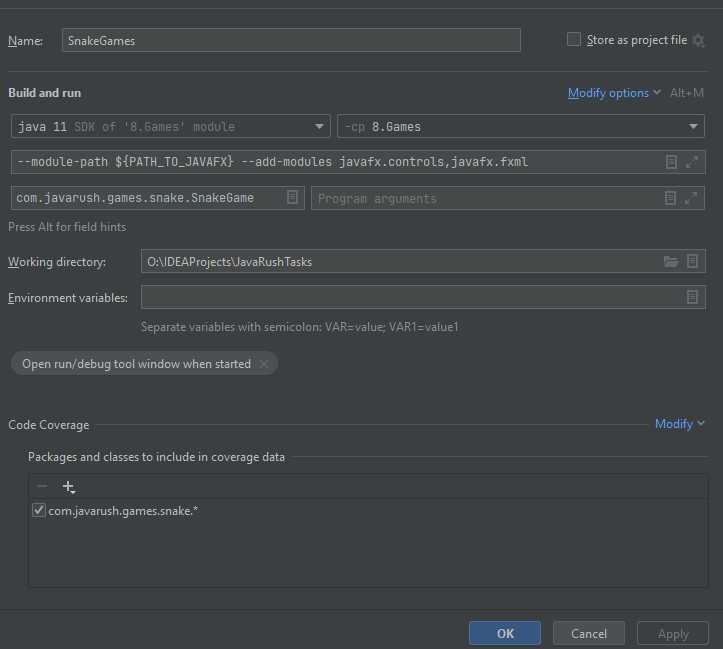The height and width of the screenshot is (649, 723).
Task: Click the Environment variables input field
Action: [410, 297]
